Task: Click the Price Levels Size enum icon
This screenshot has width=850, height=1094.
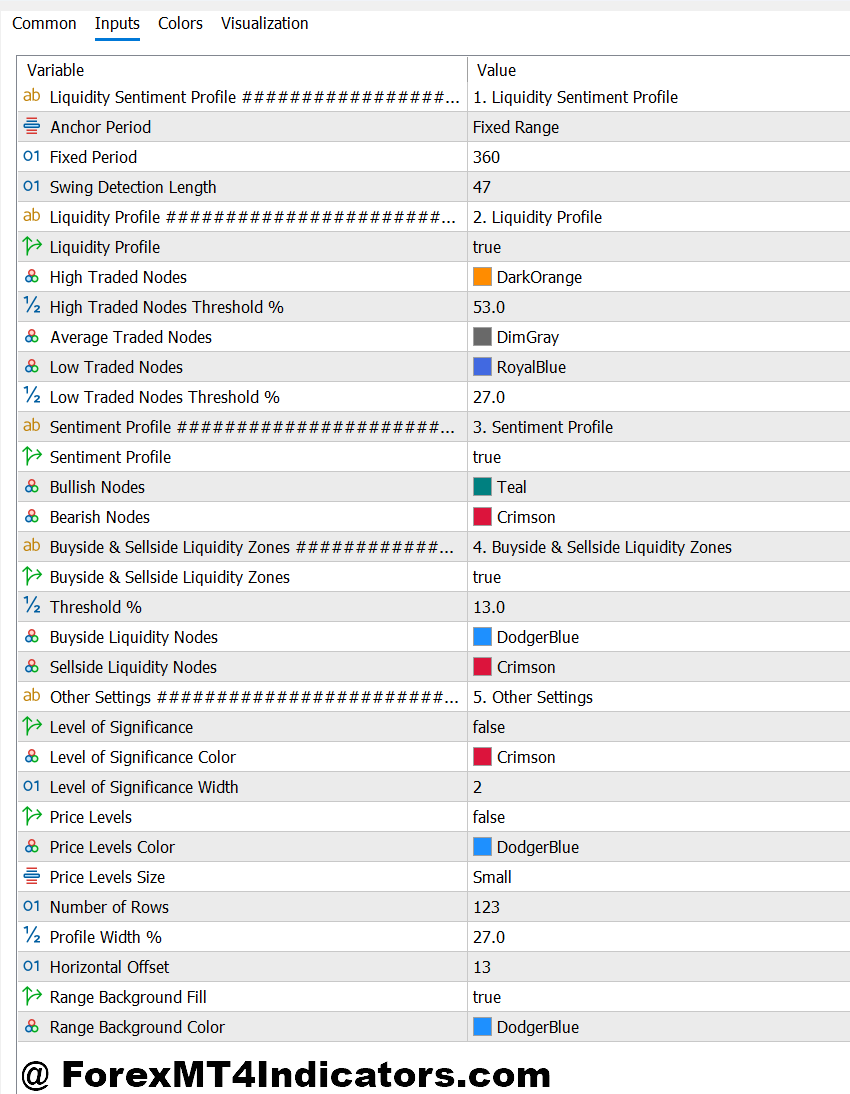Action: pyautogui.click(x=32, y=876)
